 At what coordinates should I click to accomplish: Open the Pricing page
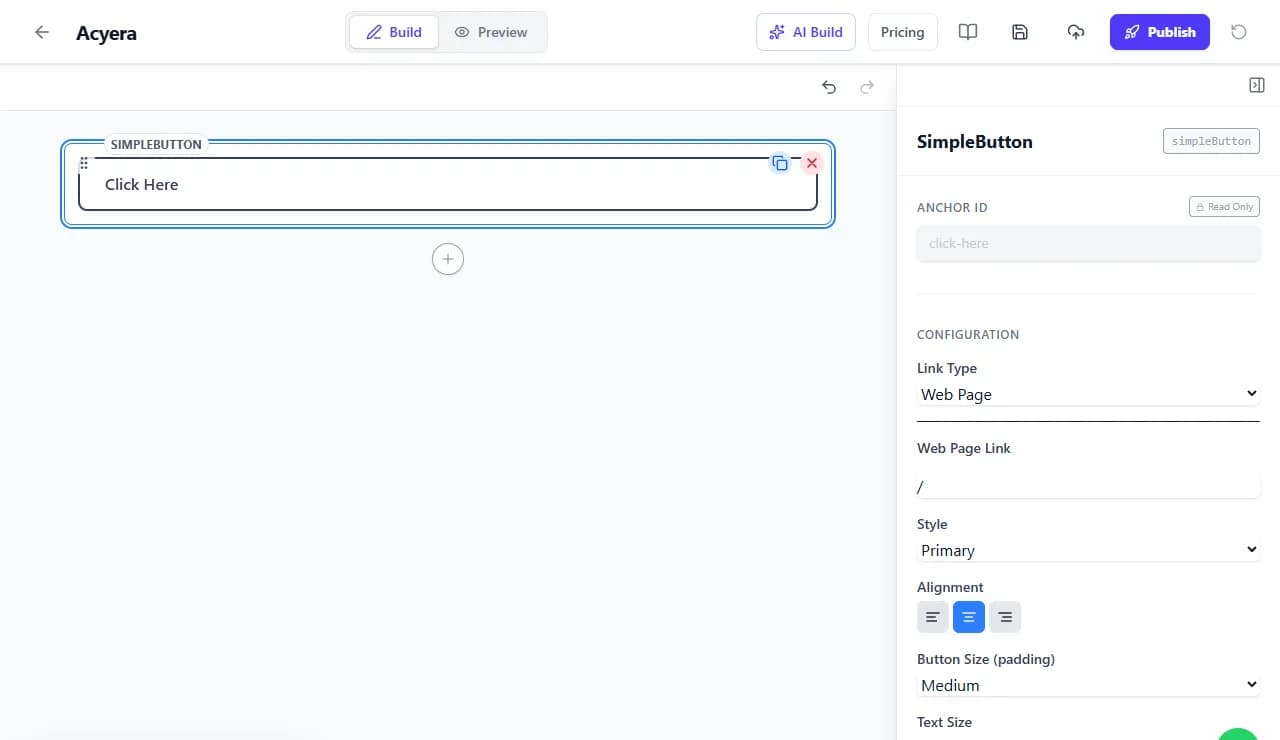pyautogui.click(x=902, y=32)
